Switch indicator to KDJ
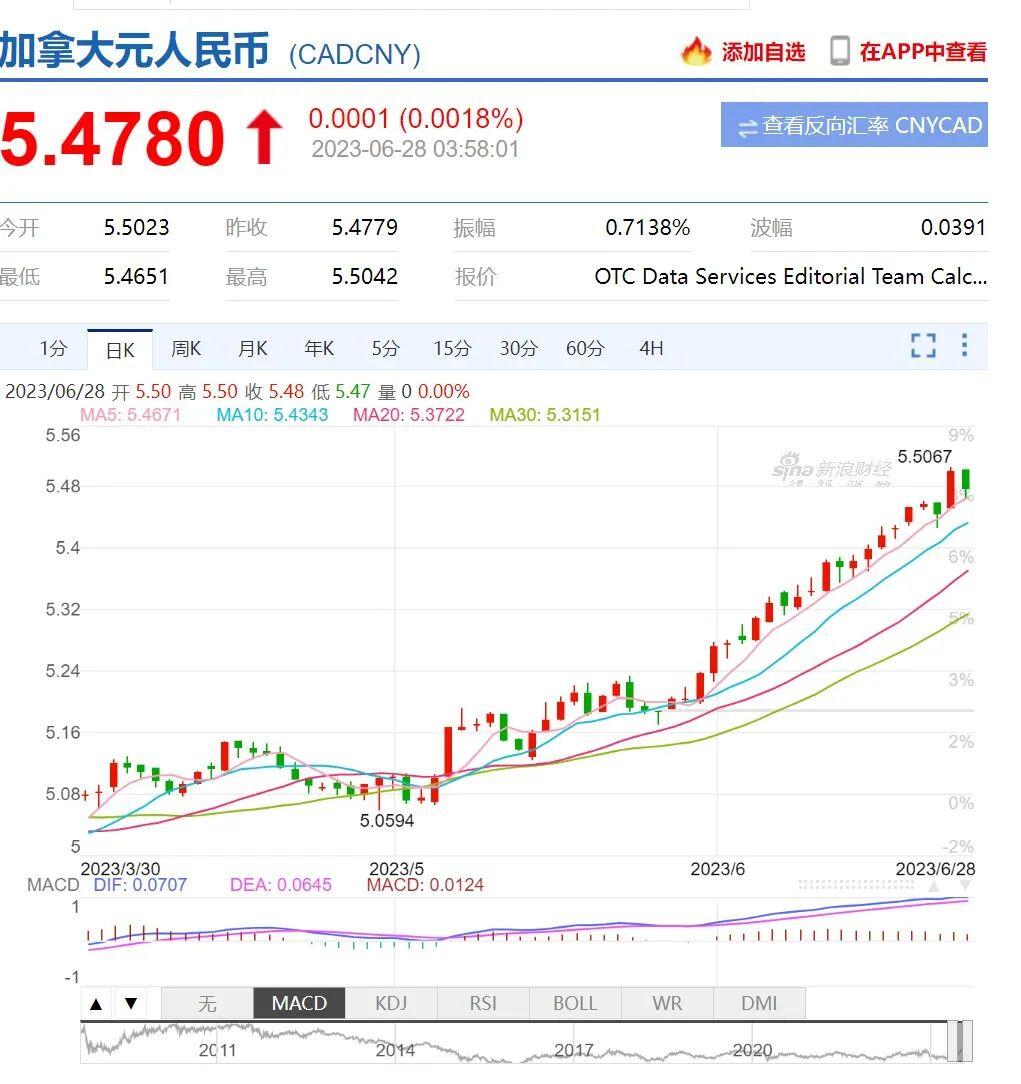Viewport: 1021px width, 1084px height. (x=391, y=1004)
